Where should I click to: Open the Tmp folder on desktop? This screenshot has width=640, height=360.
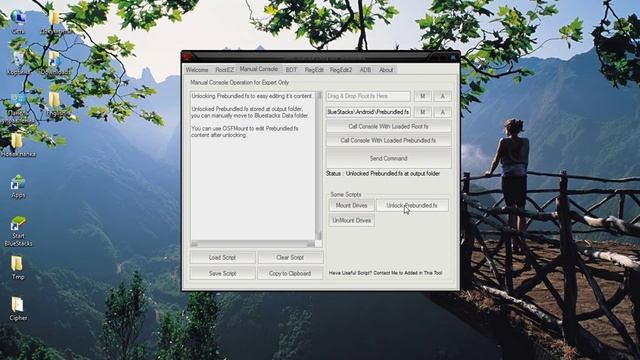(18, 267)
